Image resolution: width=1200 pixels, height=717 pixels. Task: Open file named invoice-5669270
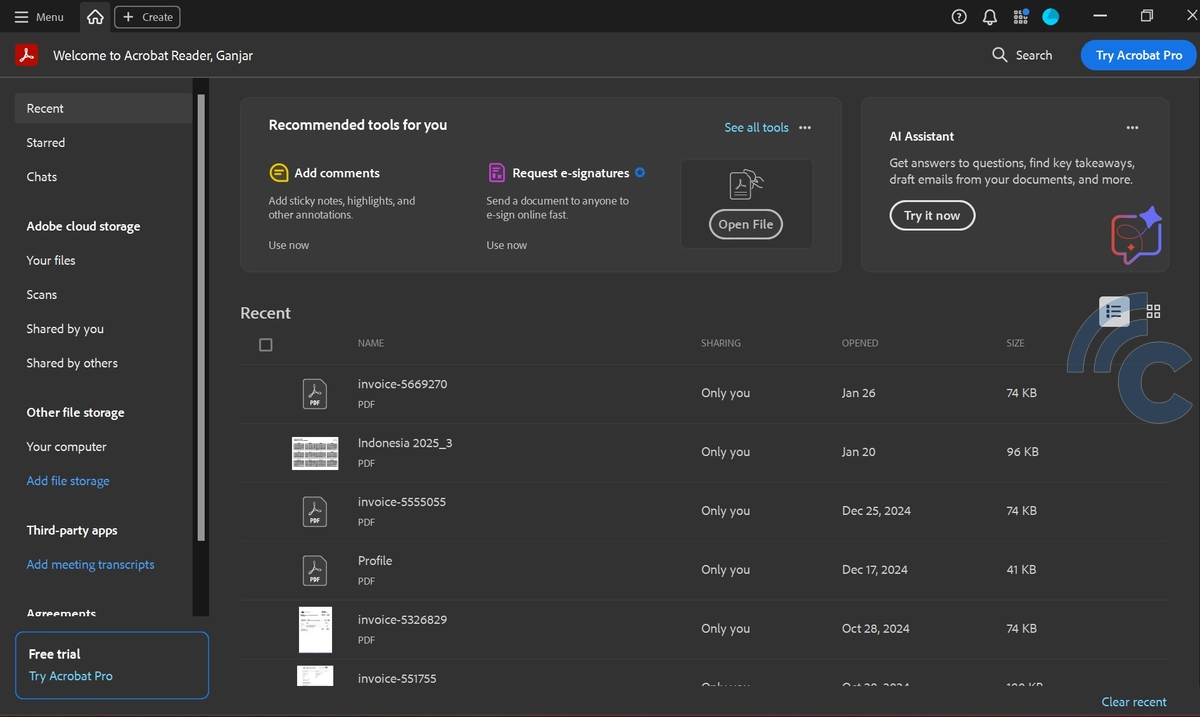[x=402, y=384]
